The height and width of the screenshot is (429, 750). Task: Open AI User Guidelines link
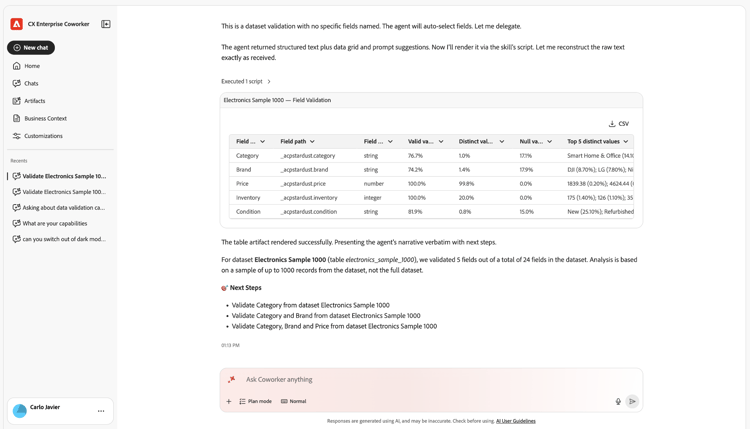click(516, 421)
